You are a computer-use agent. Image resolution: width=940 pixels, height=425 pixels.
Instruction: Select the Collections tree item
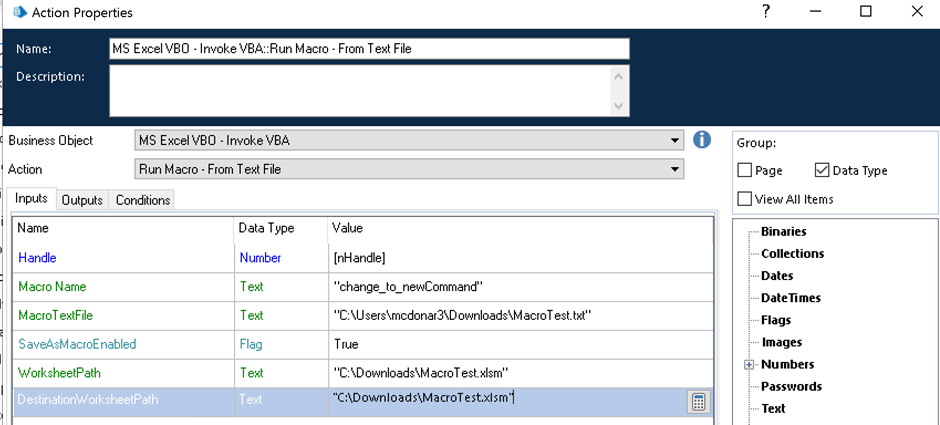(791, 254)
